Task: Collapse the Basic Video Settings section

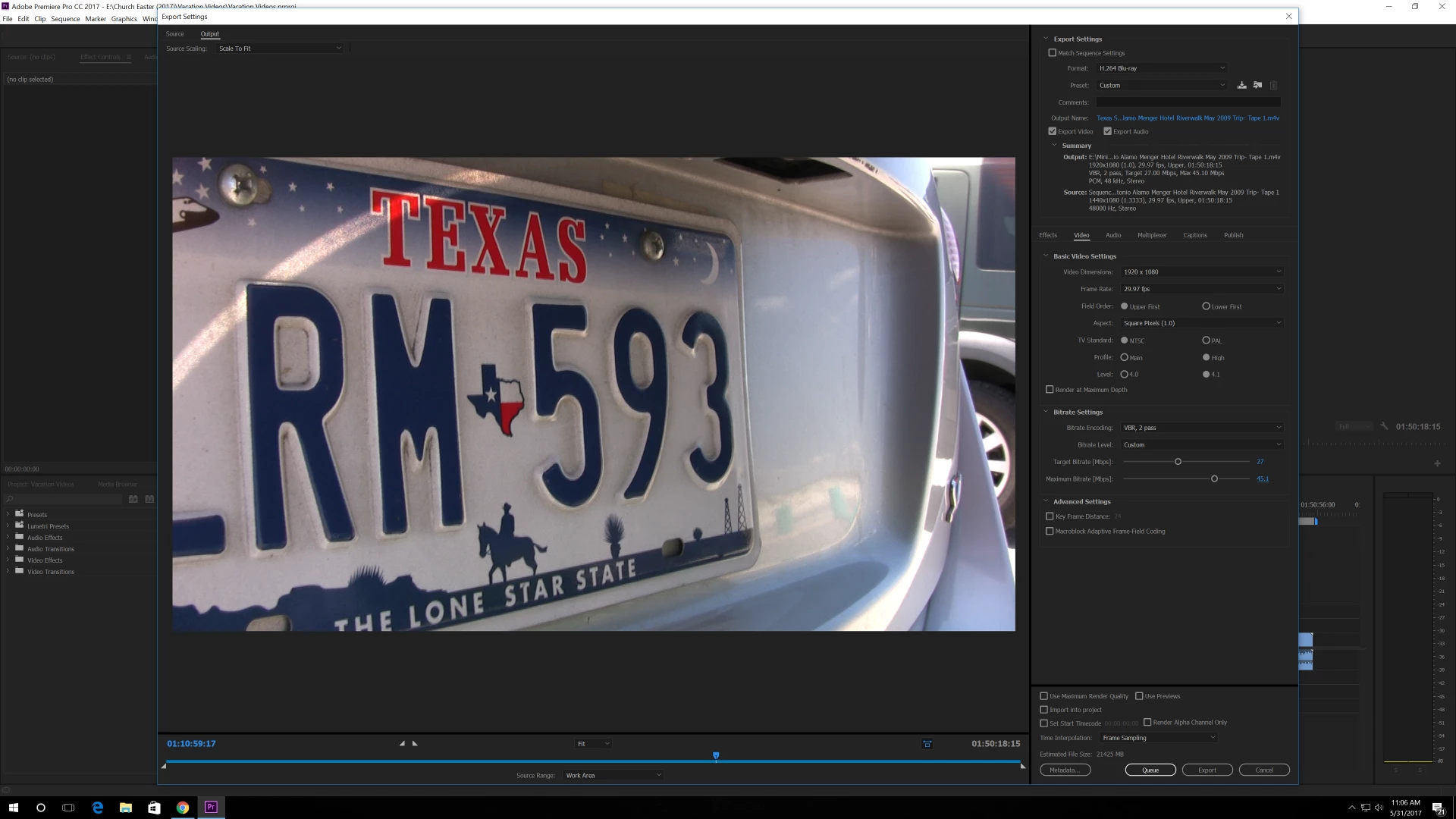Action: [x=1046, y=256]
